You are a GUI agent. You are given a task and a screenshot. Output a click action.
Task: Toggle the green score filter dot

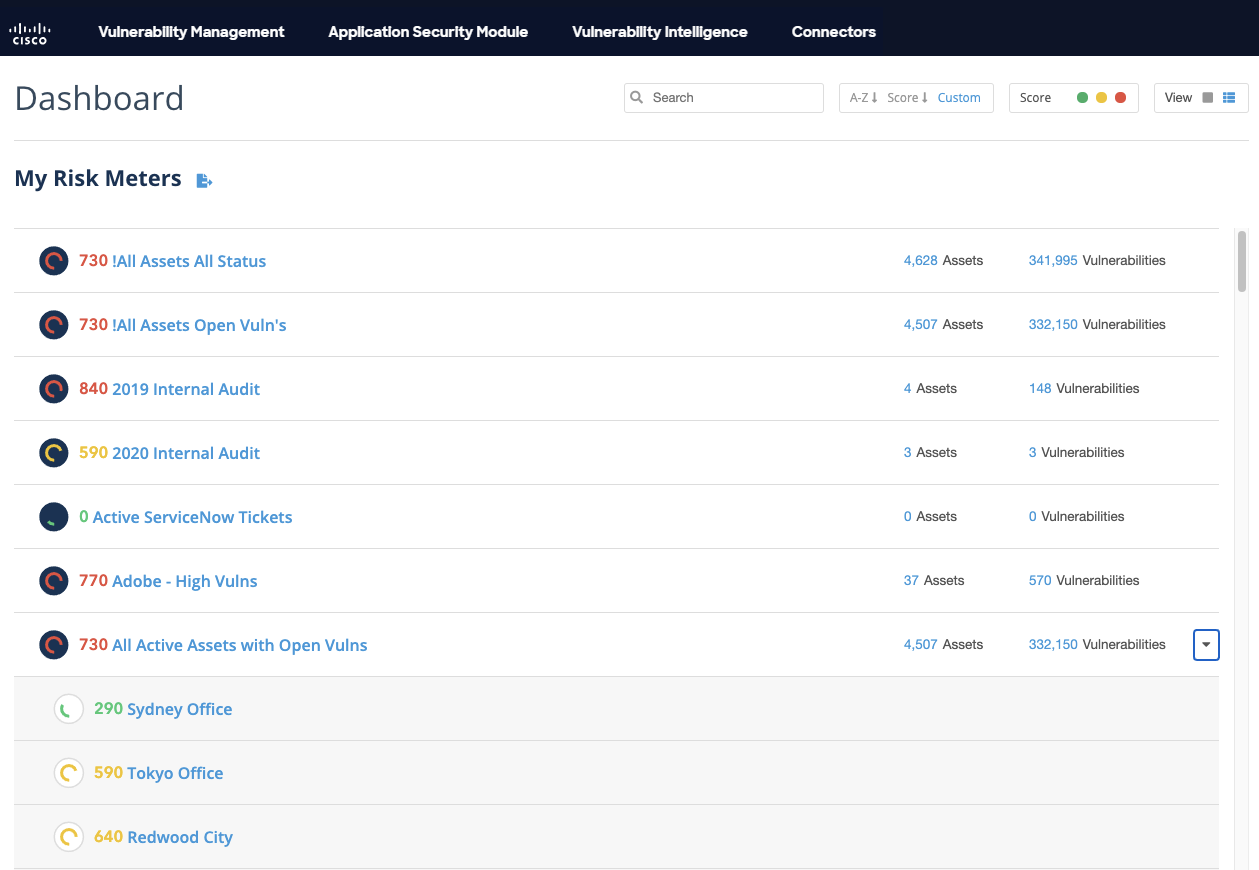point(1081,97)
